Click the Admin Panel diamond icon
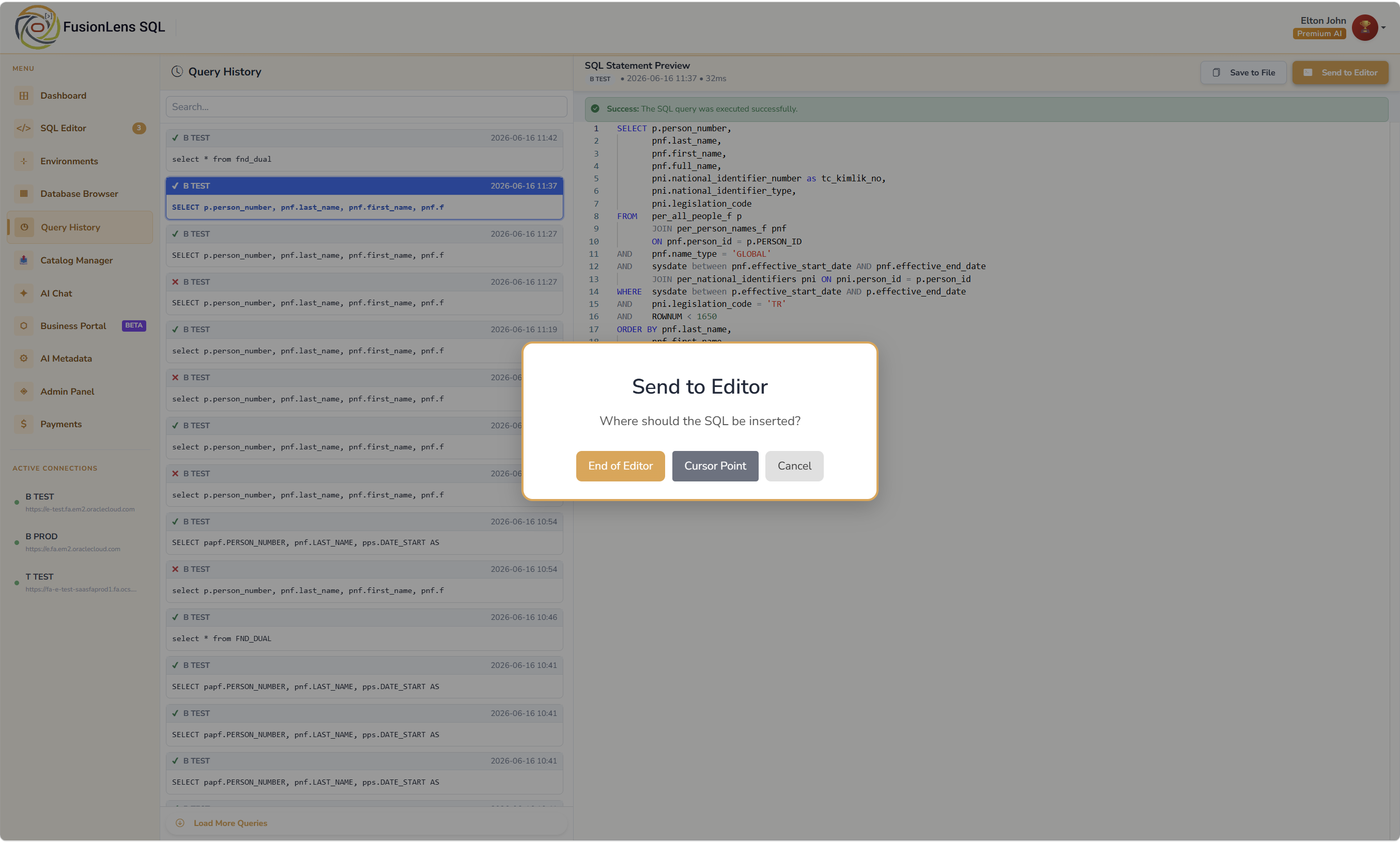1400x842 pixels. pyautogui.click(x=24, y=392)
